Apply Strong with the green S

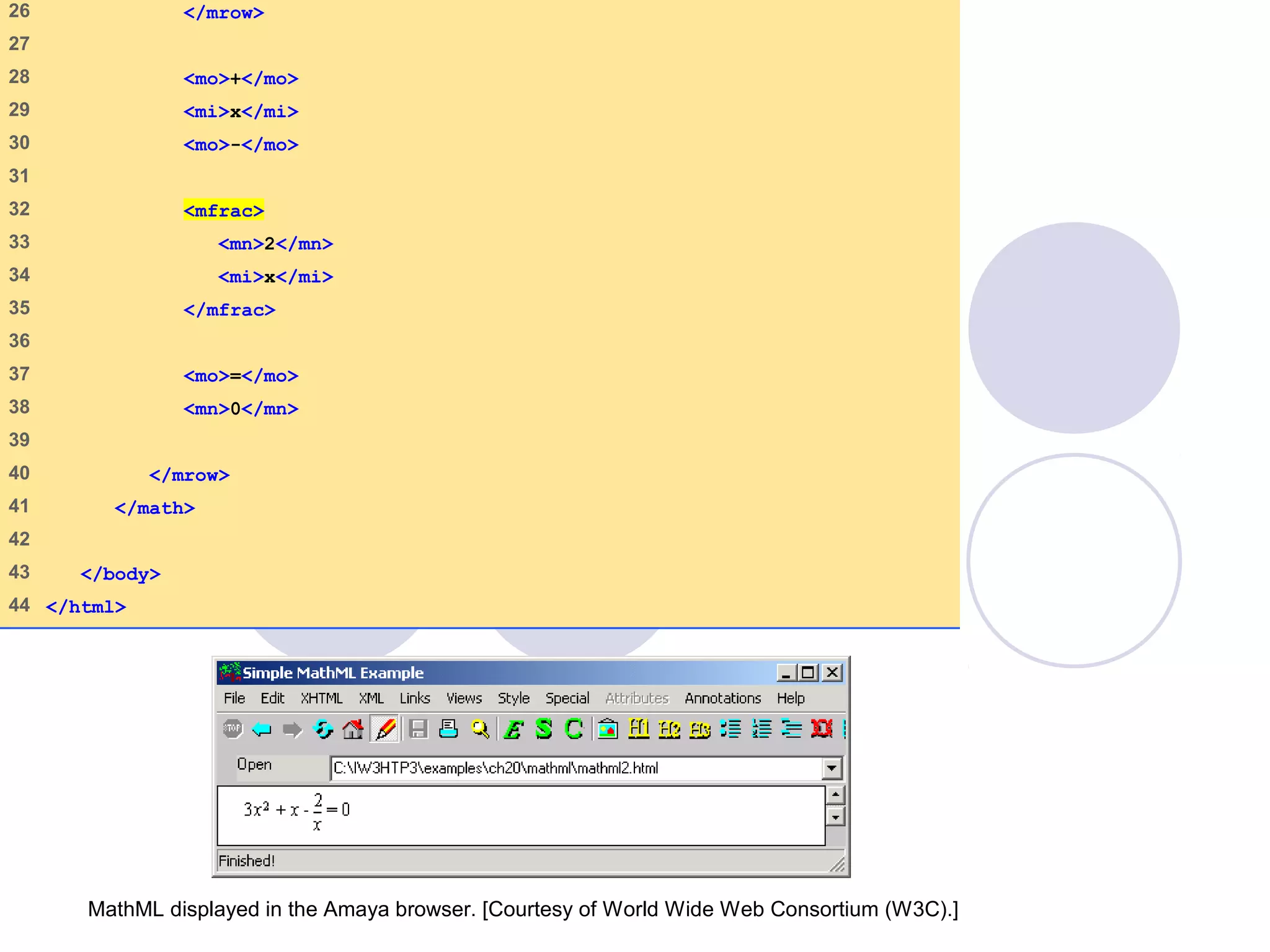click(x=544, y=729)
